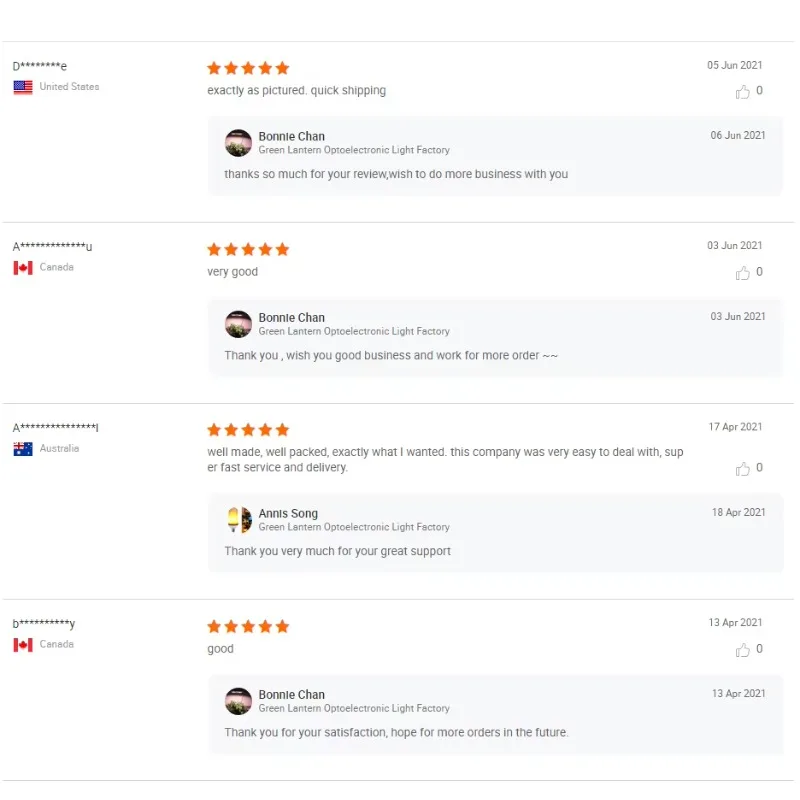Image resolution: width=800 pixels, height=800 pixels.
Task: Click Bonnie Chan name in 06 Jun reply
Action: click(291, 137)
